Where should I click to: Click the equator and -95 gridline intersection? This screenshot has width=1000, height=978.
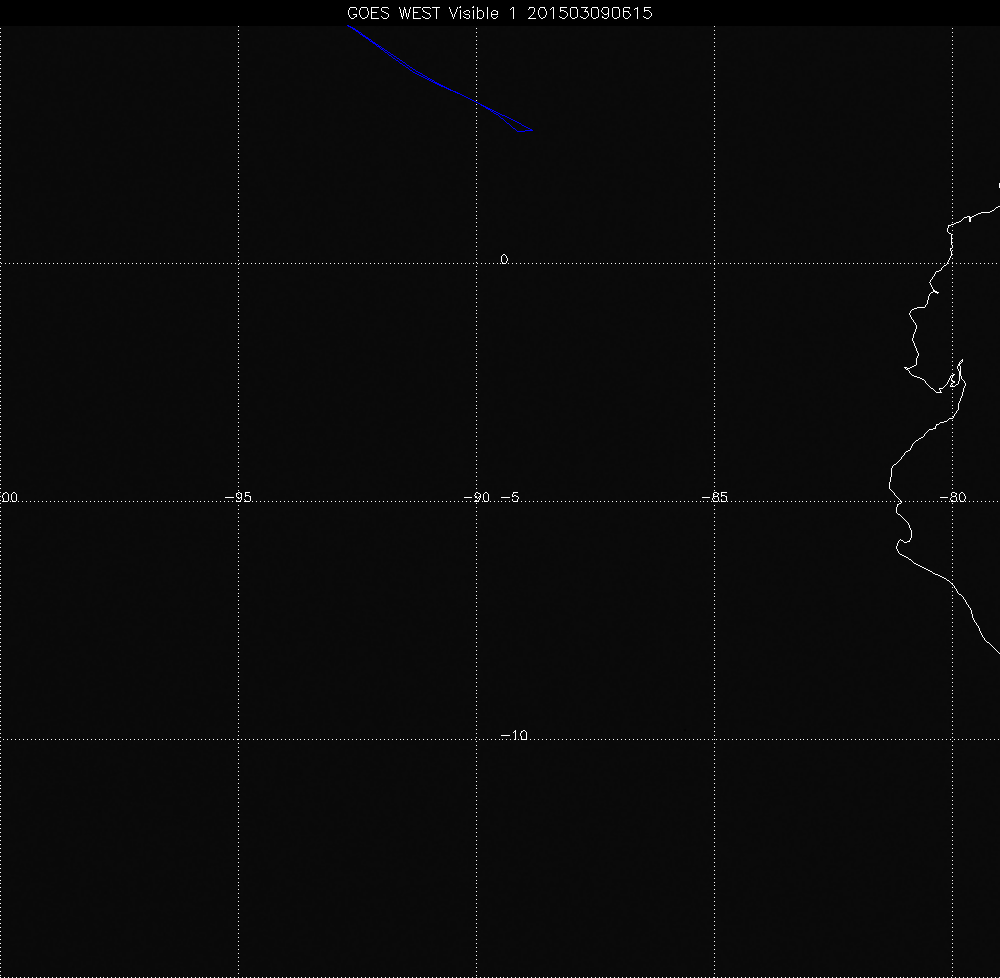[x=238, y=263]
